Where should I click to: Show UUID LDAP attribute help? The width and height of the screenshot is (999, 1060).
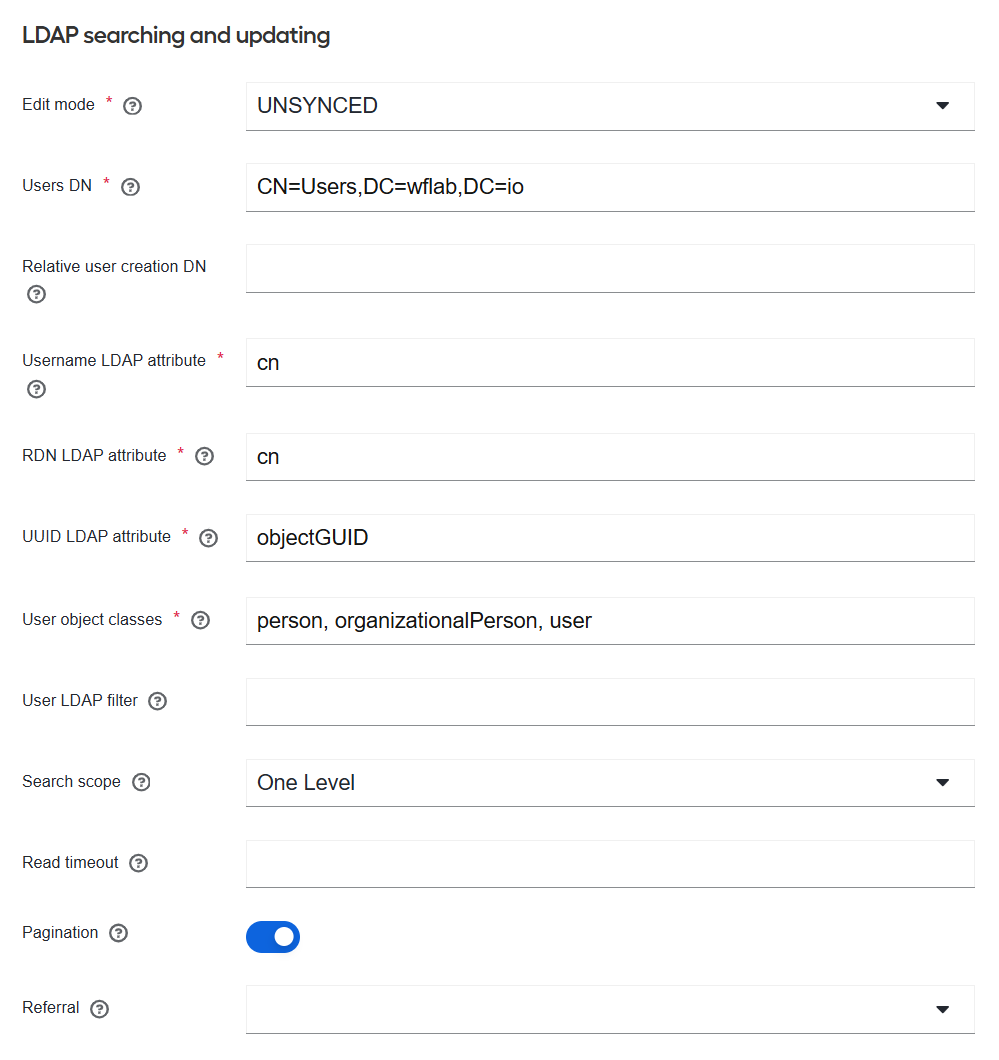click(x=209, y=538)
